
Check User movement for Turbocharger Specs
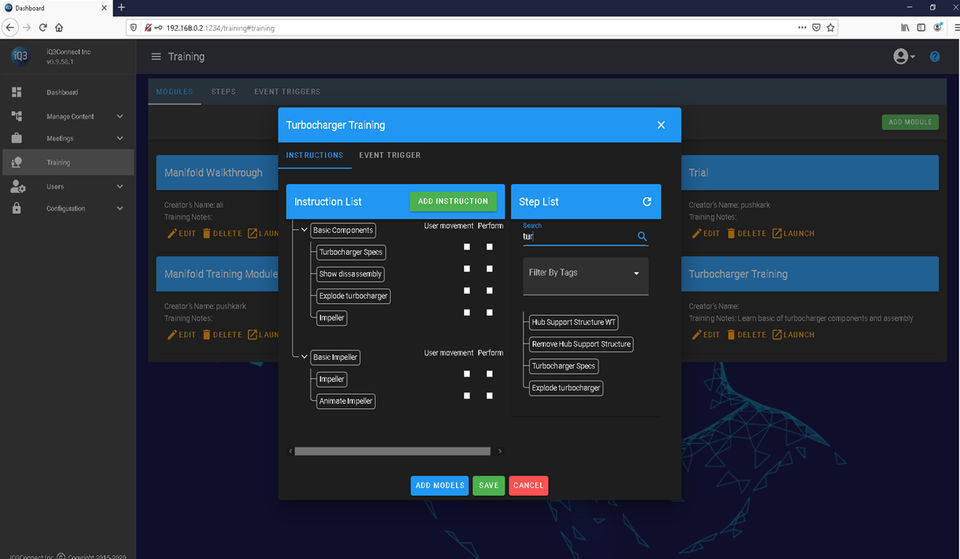point(467,247)
